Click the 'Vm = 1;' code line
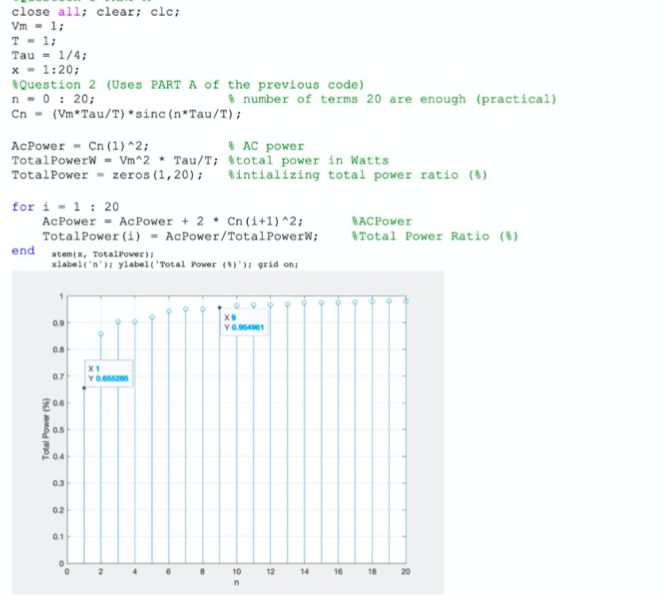This screenshot has height=595, width=664. pos(38,26)
